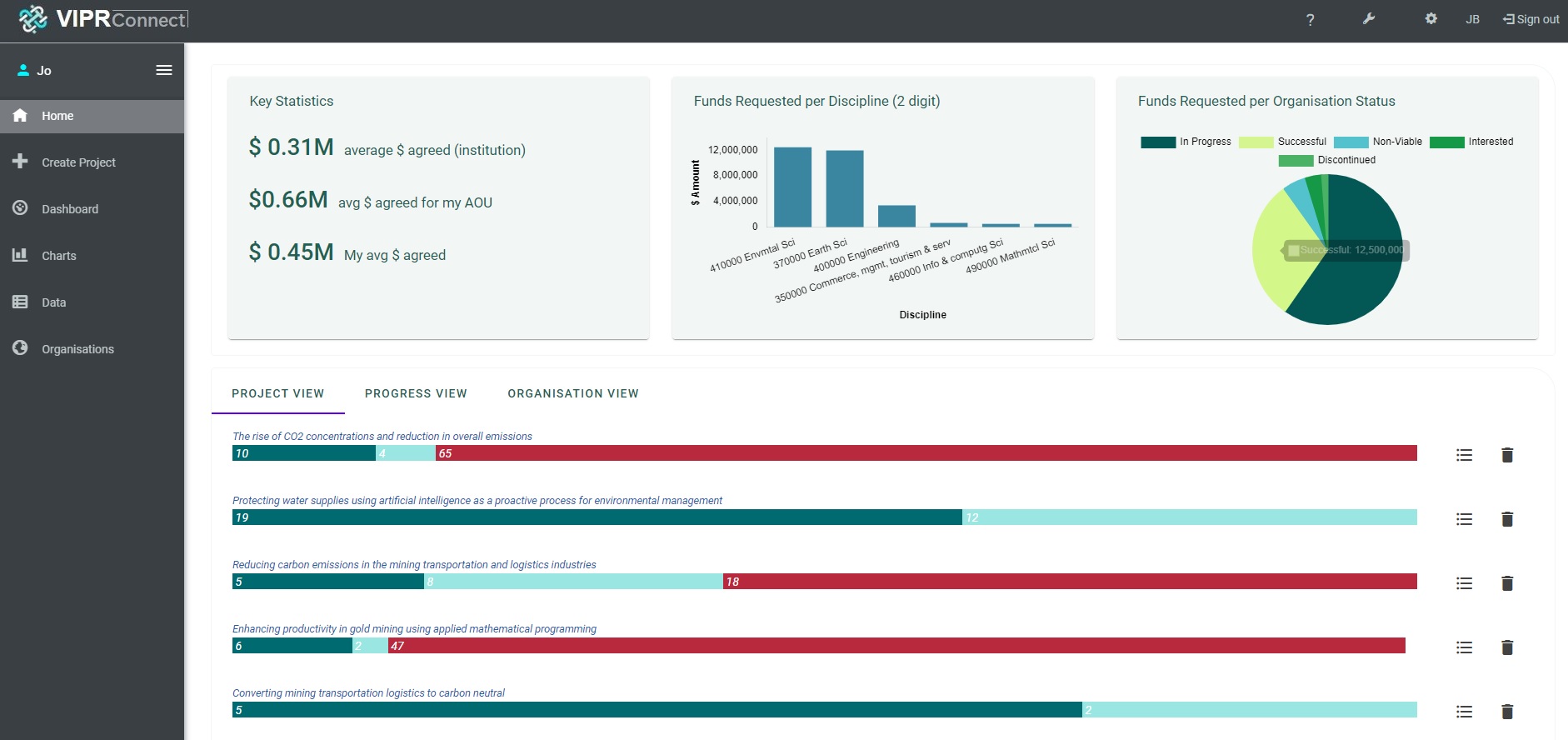Open the wrench tools icon
This screenshot has width=1568, height=740.
pyautogui.click(x=1368, y=19)
